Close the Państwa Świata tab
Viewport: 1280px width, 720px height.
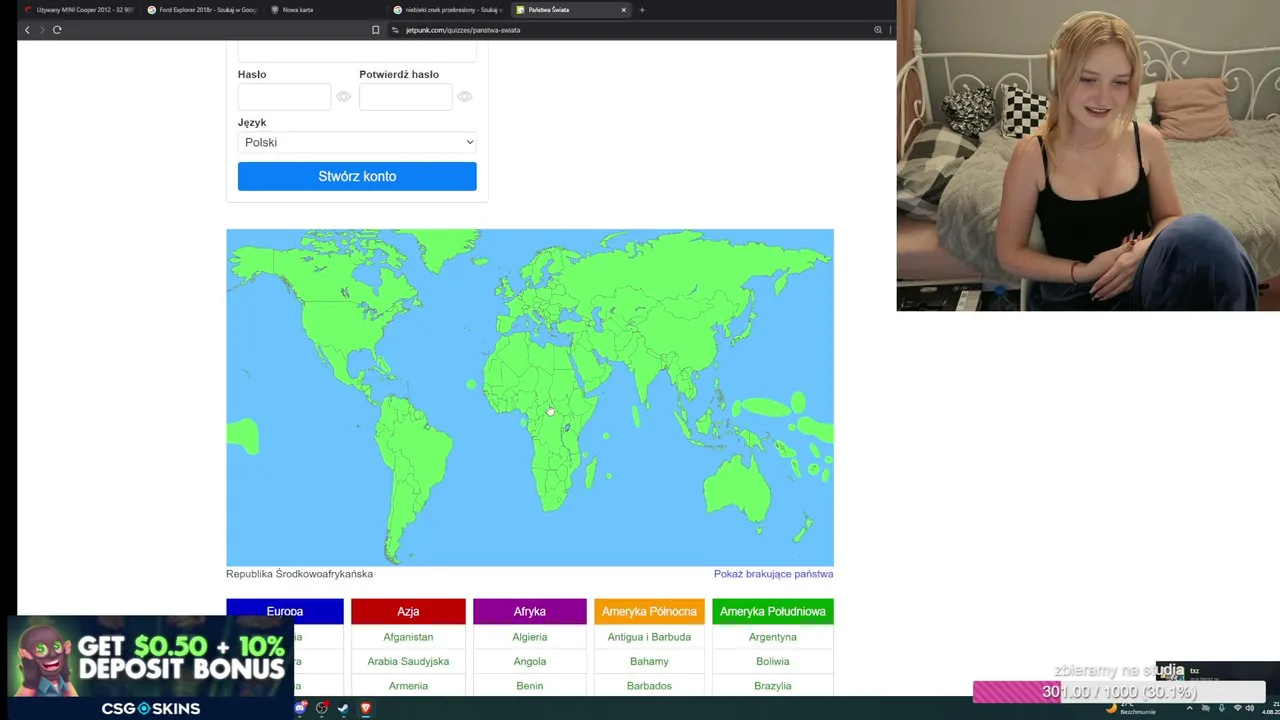[x=623, y=10]
